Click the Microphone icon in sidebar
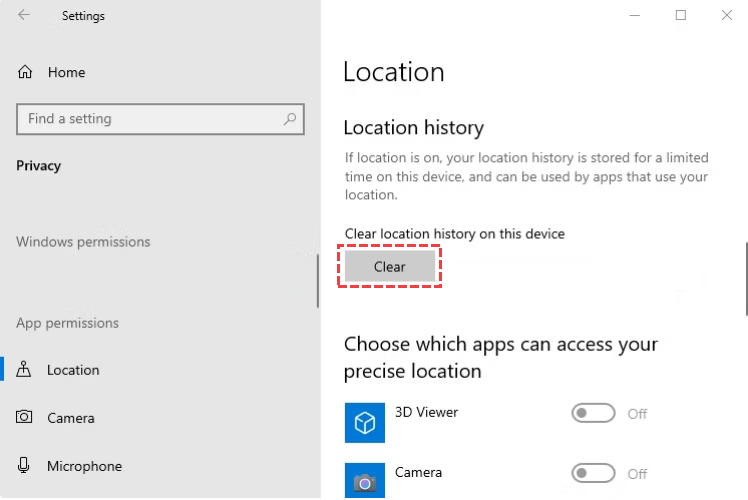Screen dimensions: 748x500 (x=25, y=466)
